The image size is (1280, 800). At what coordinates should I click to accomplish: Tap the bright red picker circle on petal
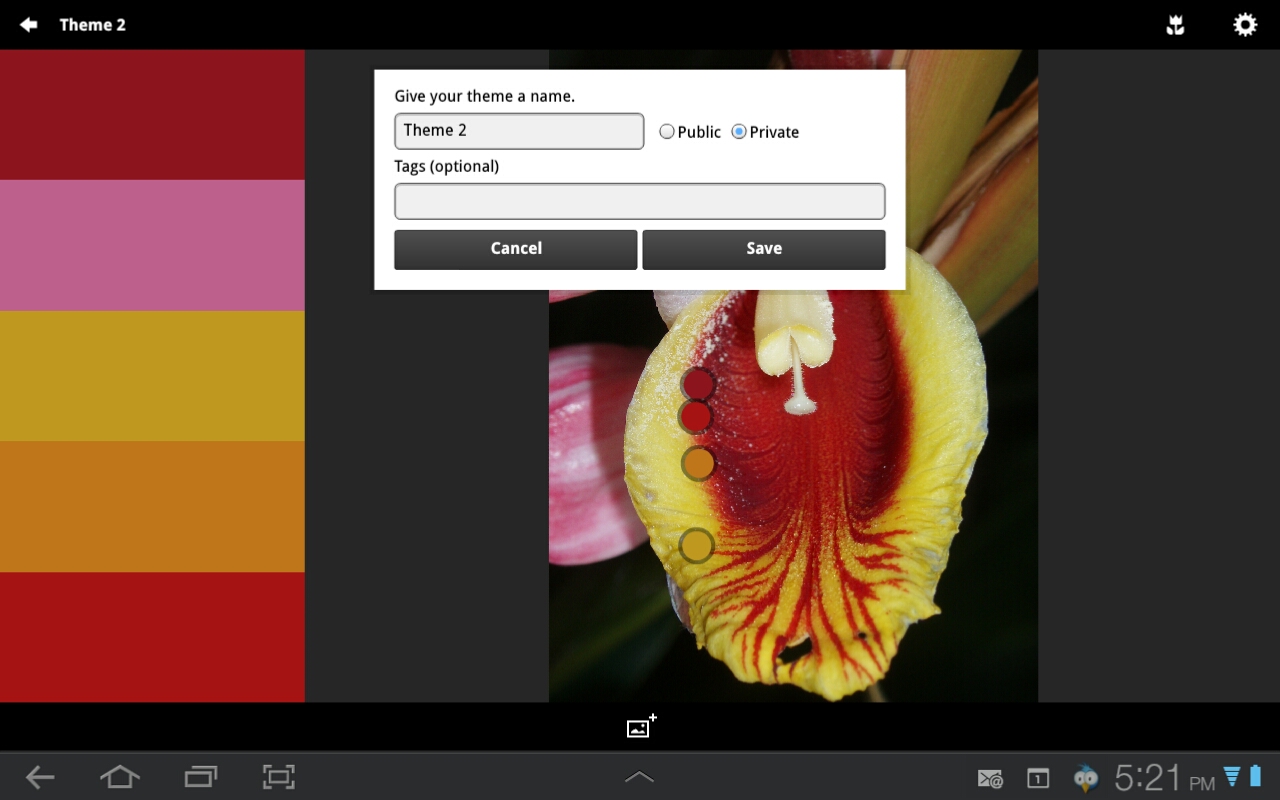695,417
